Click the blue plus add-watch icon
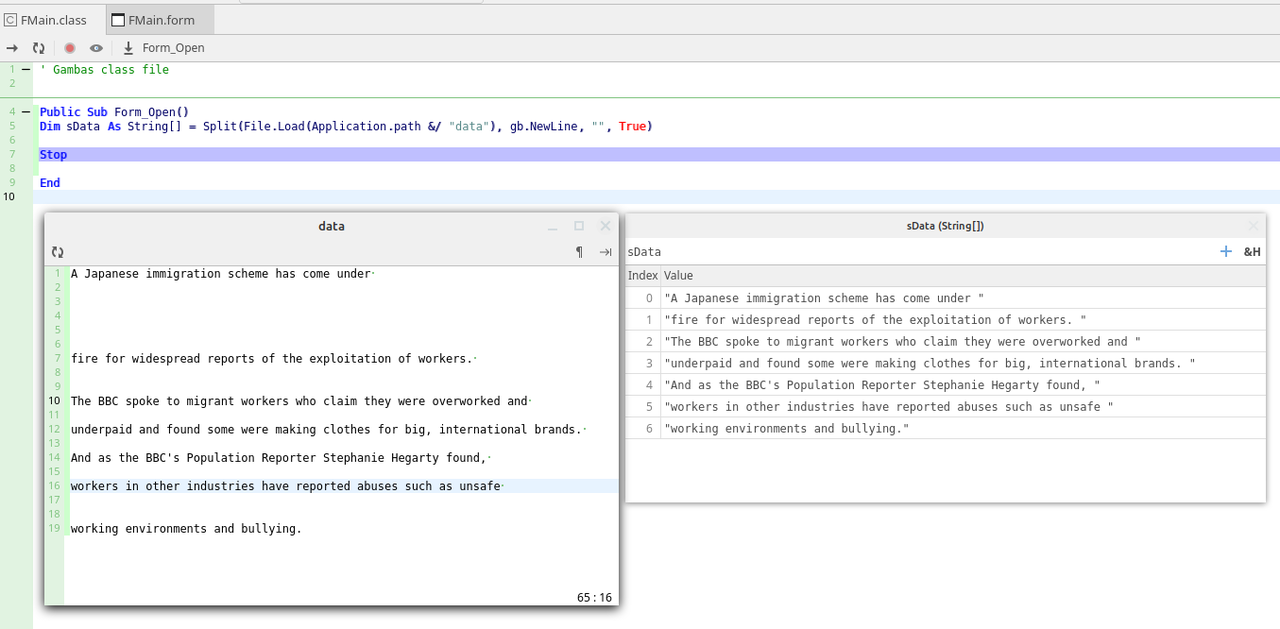This screenshot has height=629, width=1280. (x=1226, y=252)
